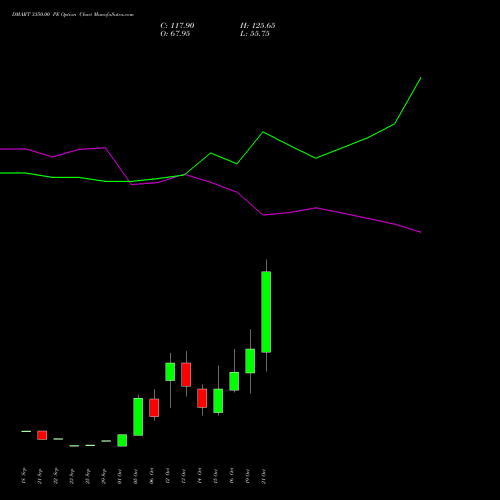Click the DMART 3350.00 PE chart title
Screen dimensions: 500x500
click(73, 15)
